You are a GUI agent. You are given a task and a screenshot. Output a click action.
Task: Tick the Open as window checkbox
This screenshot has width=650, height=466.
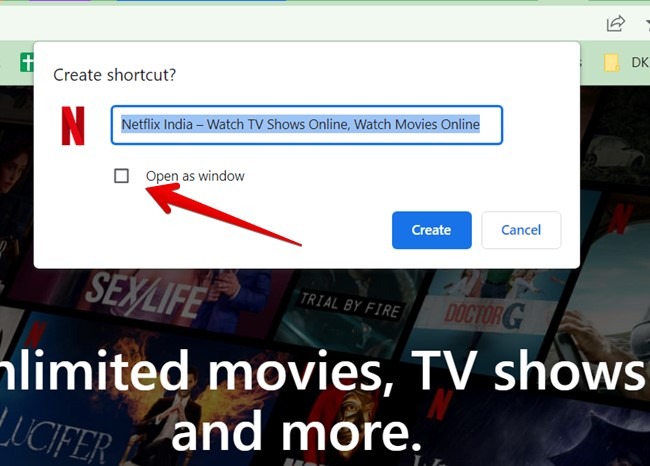[x=121, y=176]
